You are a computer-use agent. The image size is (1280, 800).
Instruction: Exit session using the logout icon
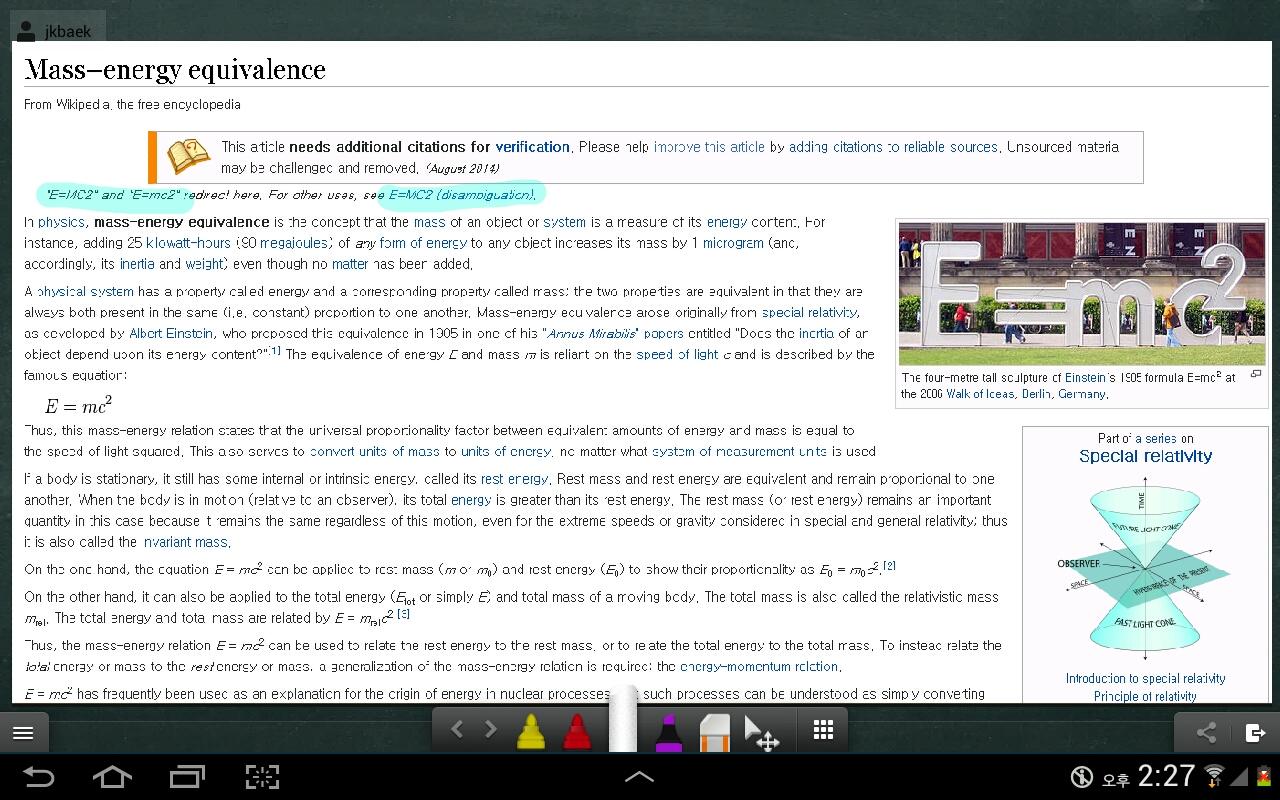[1256, 733]
